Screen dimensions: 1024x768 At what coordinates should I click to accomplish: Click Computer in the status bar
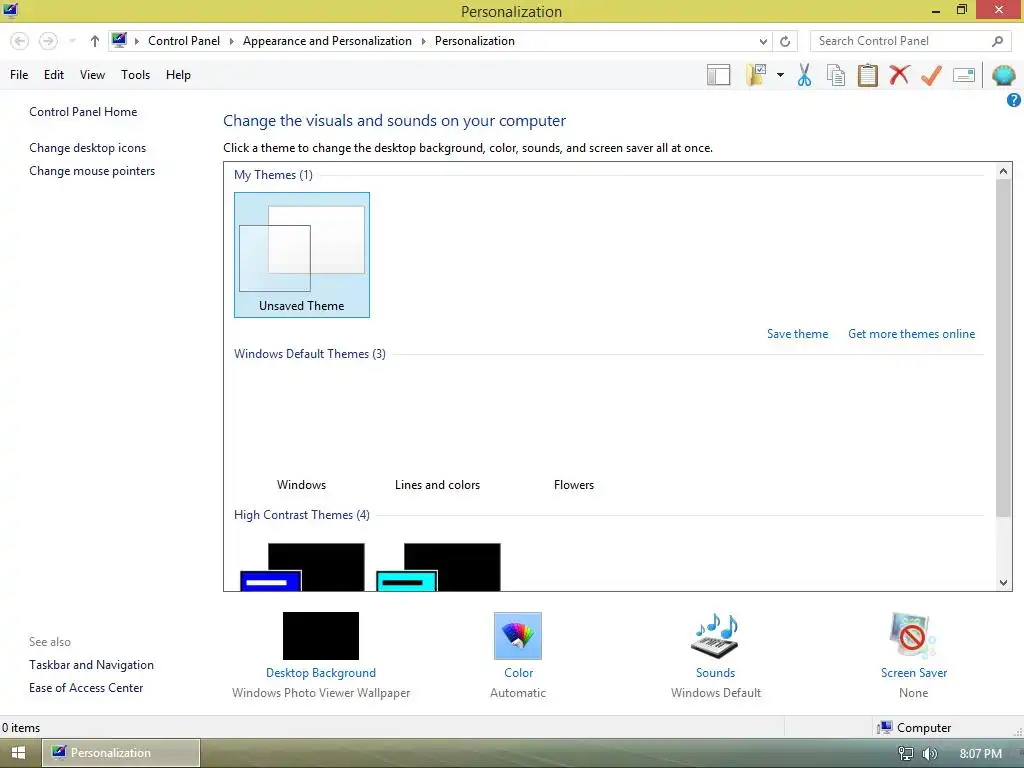(914, 728)
